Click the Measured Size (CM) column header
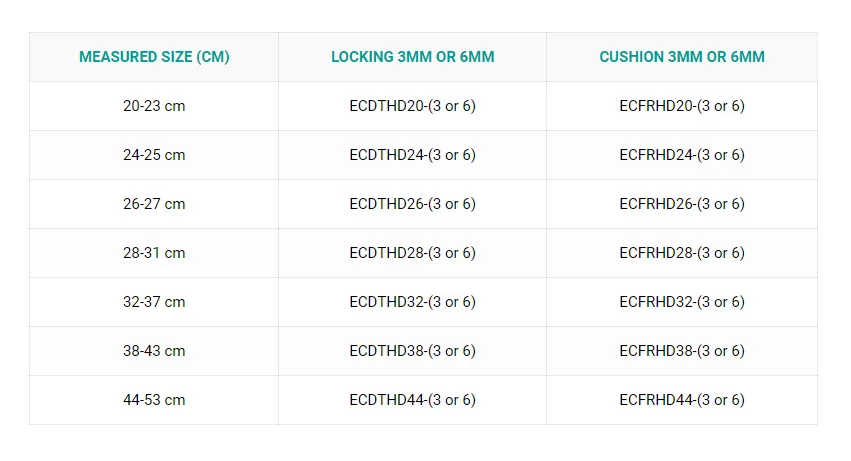This screenshot has width=851, height=461. click(154, 57)
